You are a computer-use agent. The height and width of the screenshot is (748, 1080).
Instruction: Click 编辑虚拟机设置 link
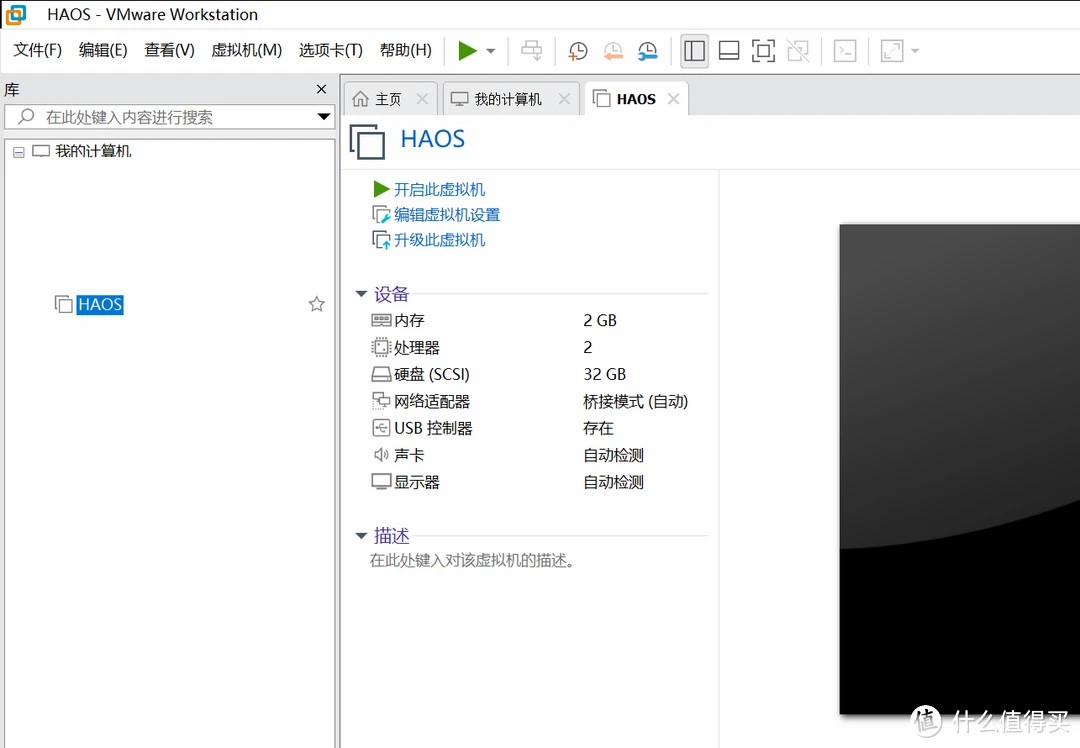pos(446,214)
